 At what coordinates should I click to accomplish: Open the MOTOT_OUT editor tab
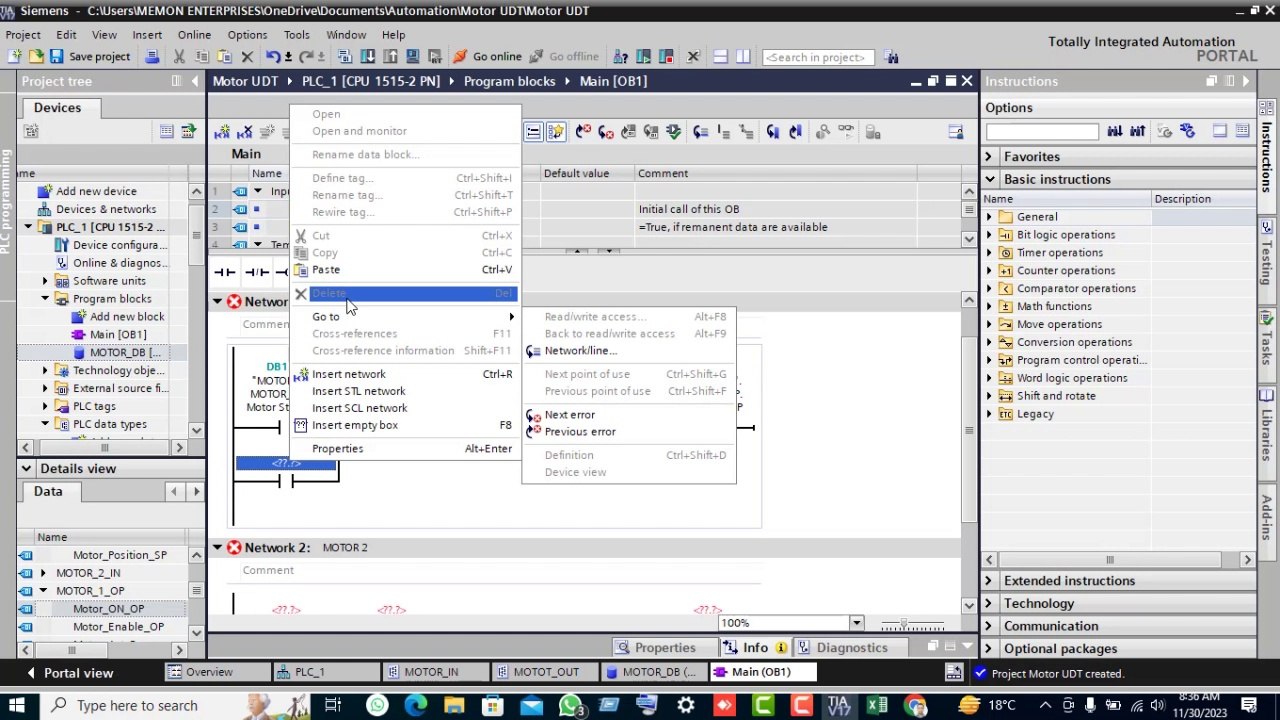[545, 672]
